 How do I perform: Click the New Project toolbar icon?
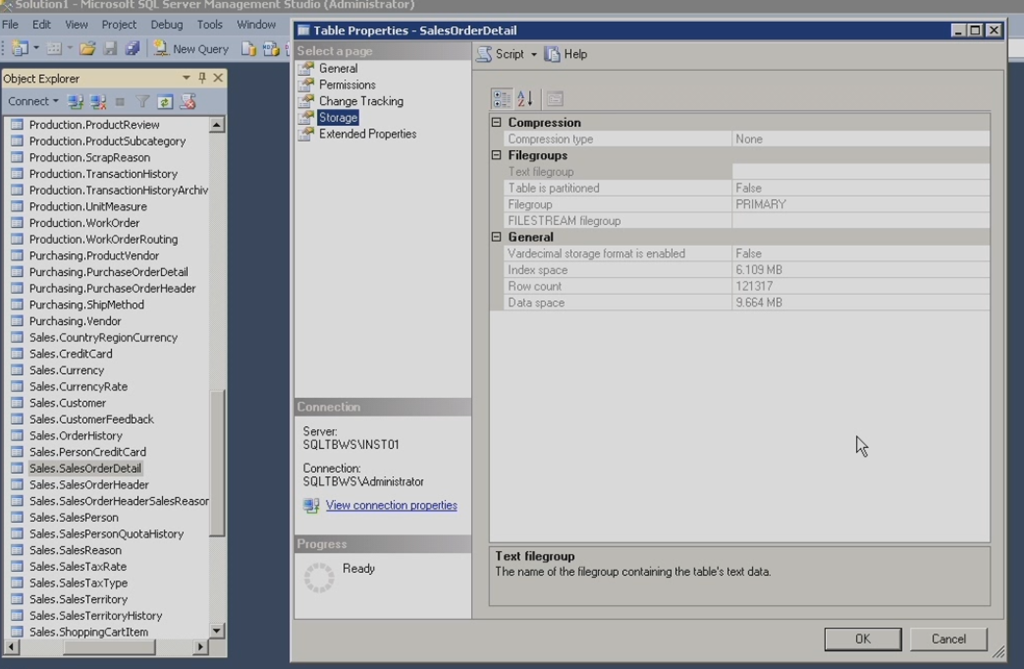(x=20, y=48)
